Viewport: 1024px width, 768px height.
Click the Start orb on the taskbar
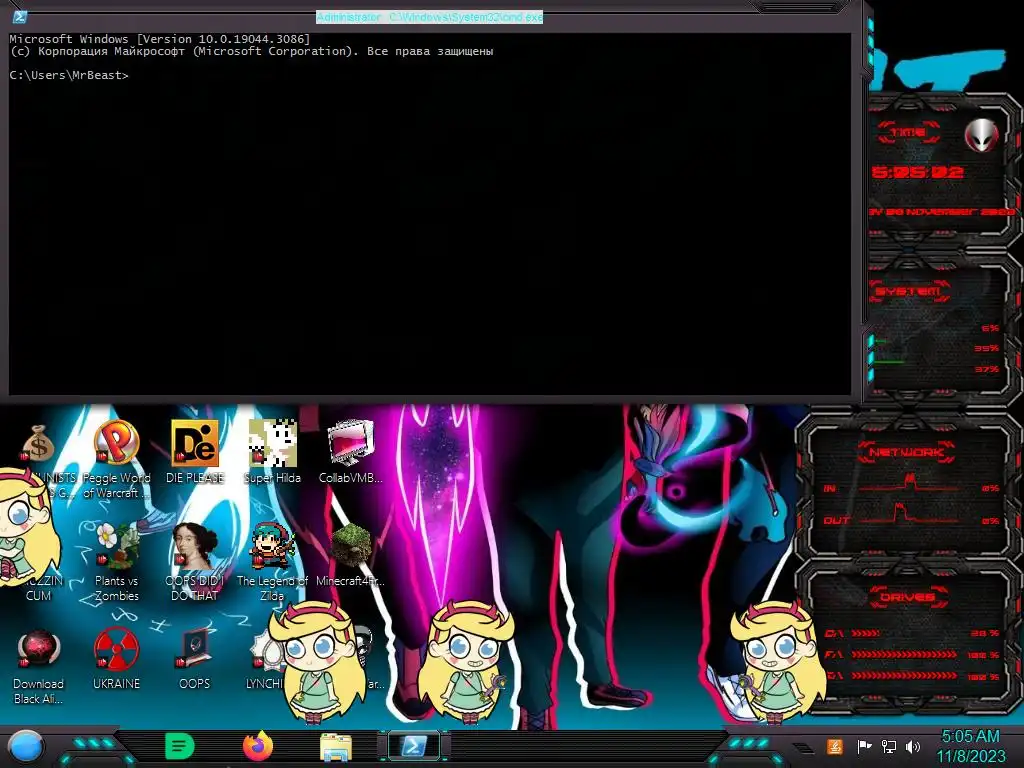tap(26, 746)
